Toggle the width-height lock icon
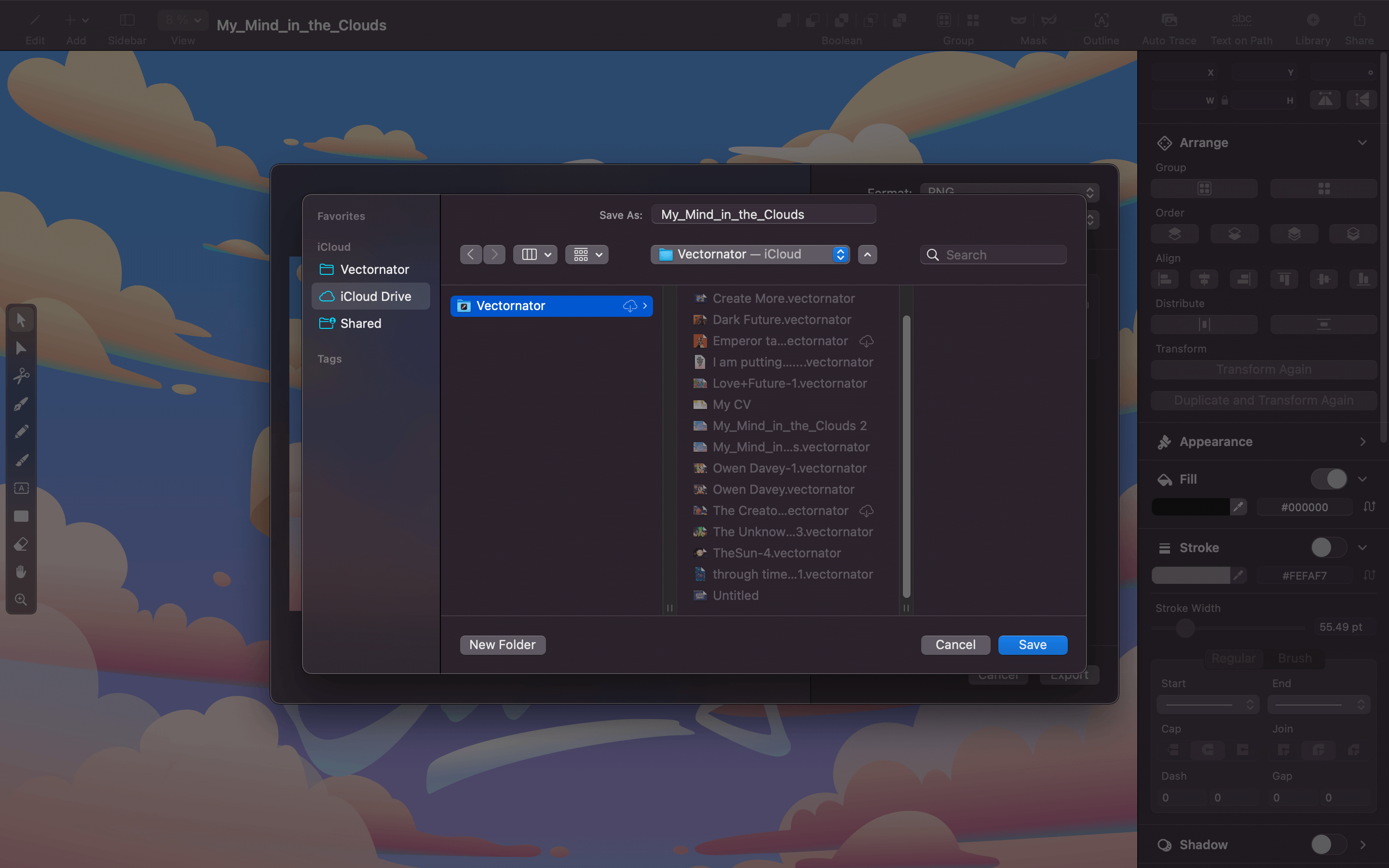This screenshot has width=1389, height=868. pyautogui.click(x=1225, y=100)
